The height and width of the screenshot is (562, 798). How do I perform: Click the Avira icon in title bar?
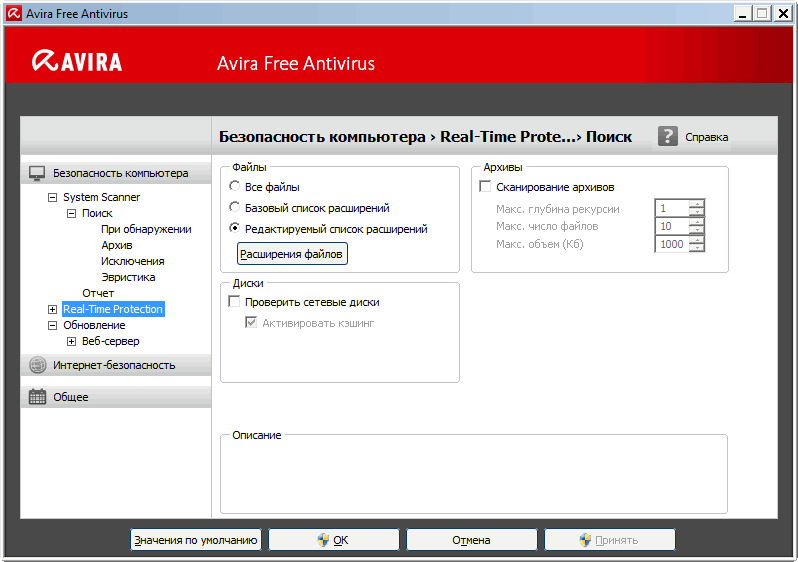(13, 14)
